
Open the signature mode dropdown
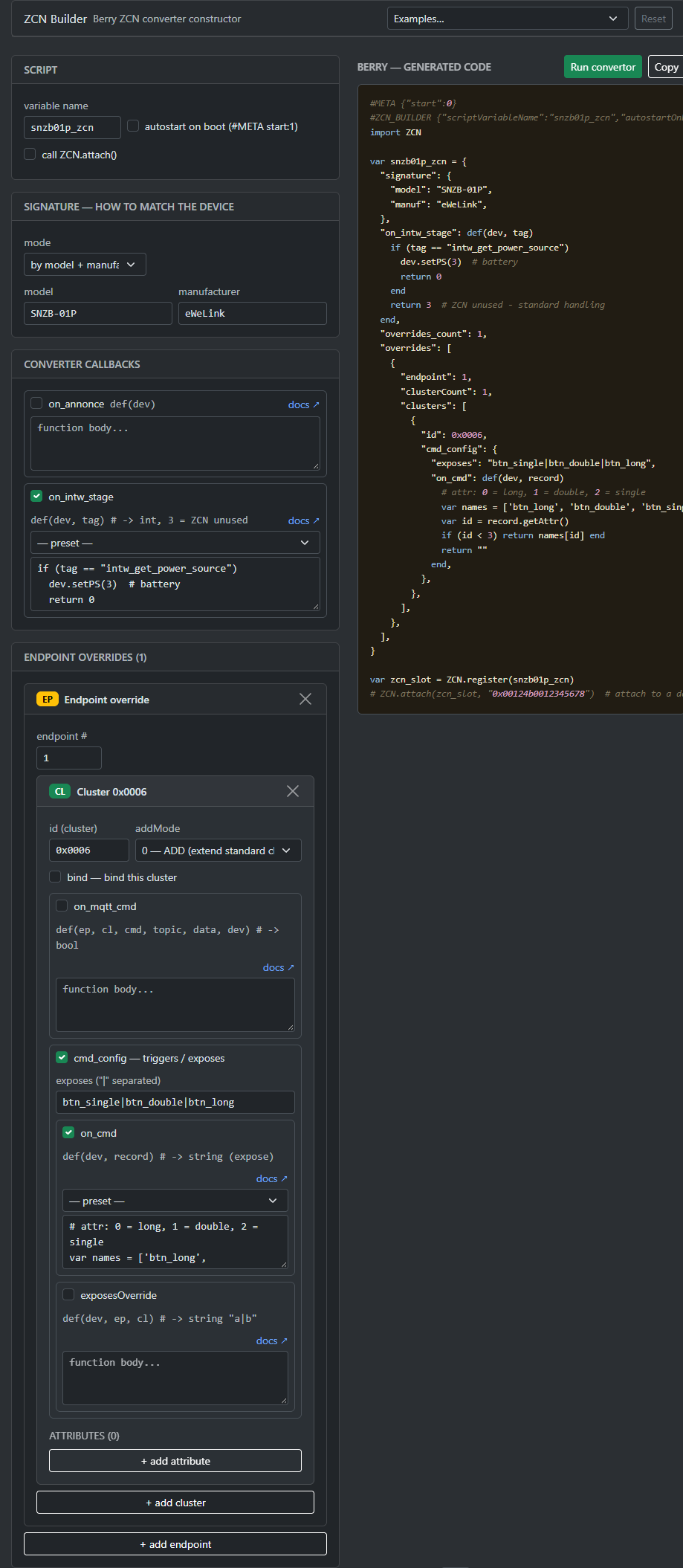tap(85, 265)
